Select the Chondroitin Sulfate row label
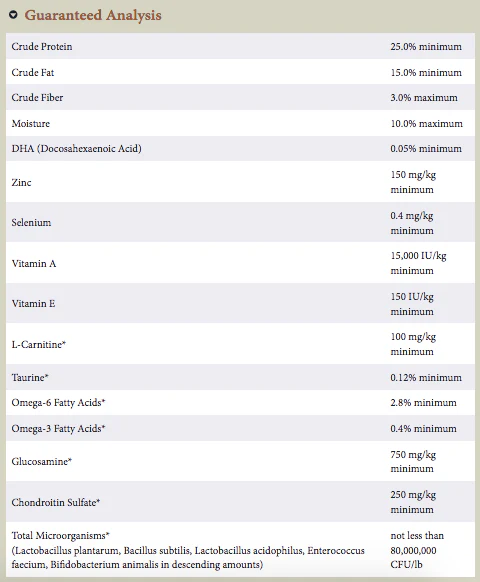480x582 pixels. coord(56,502)
